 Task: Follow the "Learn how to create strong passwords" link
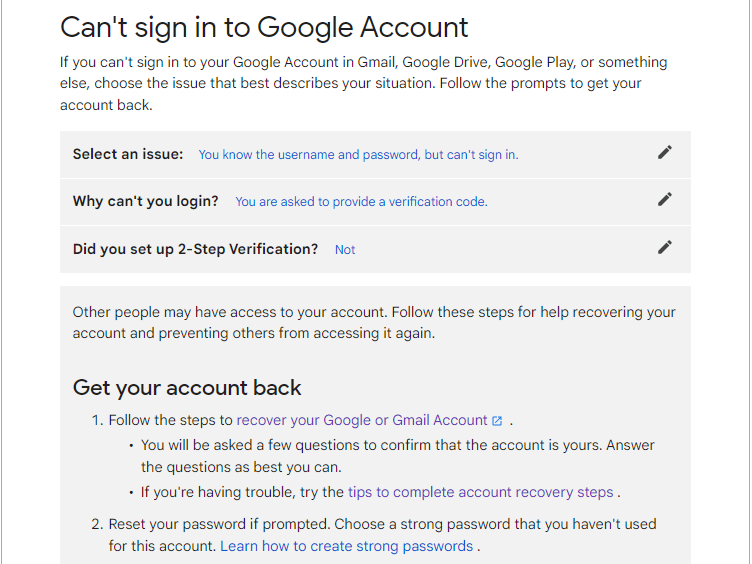[x=347, y=546]
